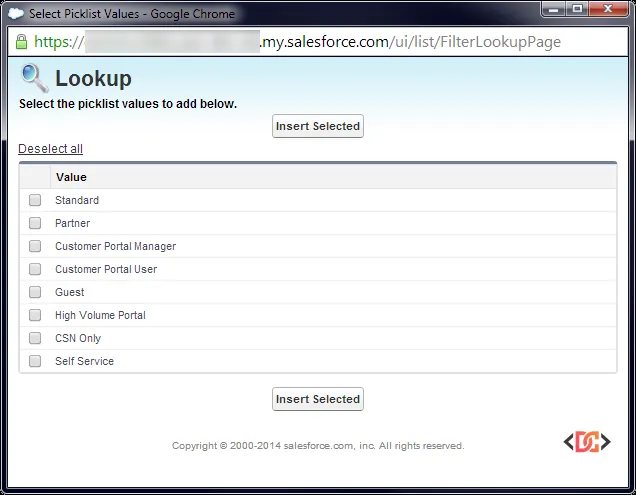Check the CSN Only checkbox
This screenshot has height=495, width=636.
(35, 338)
